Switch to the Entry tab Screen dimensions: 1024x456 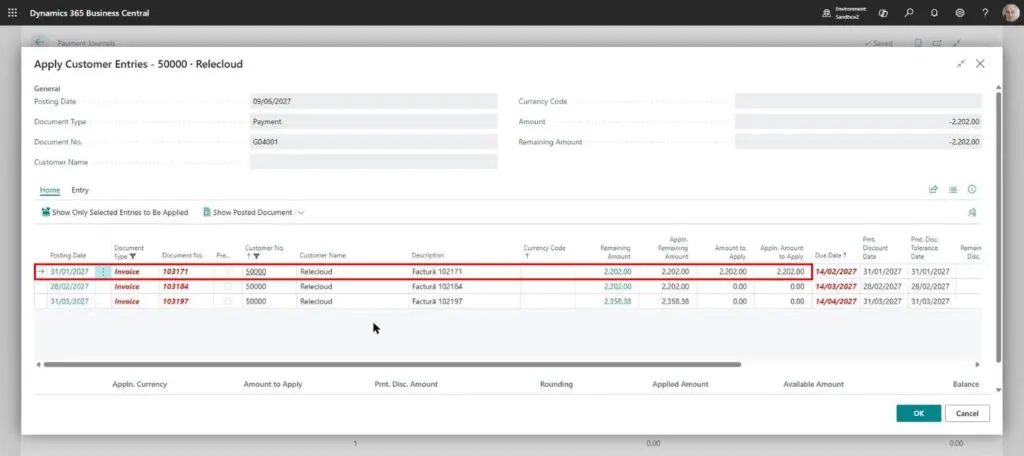[80, 190]
